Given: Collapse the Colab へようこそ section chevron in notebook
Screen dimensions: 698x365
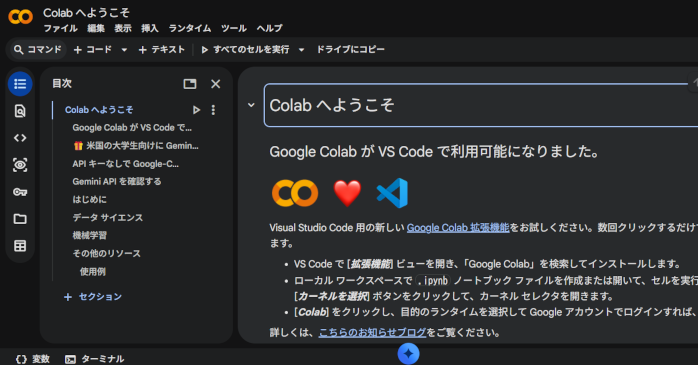Looking at the screenshot, I should [x=251, y=105].
